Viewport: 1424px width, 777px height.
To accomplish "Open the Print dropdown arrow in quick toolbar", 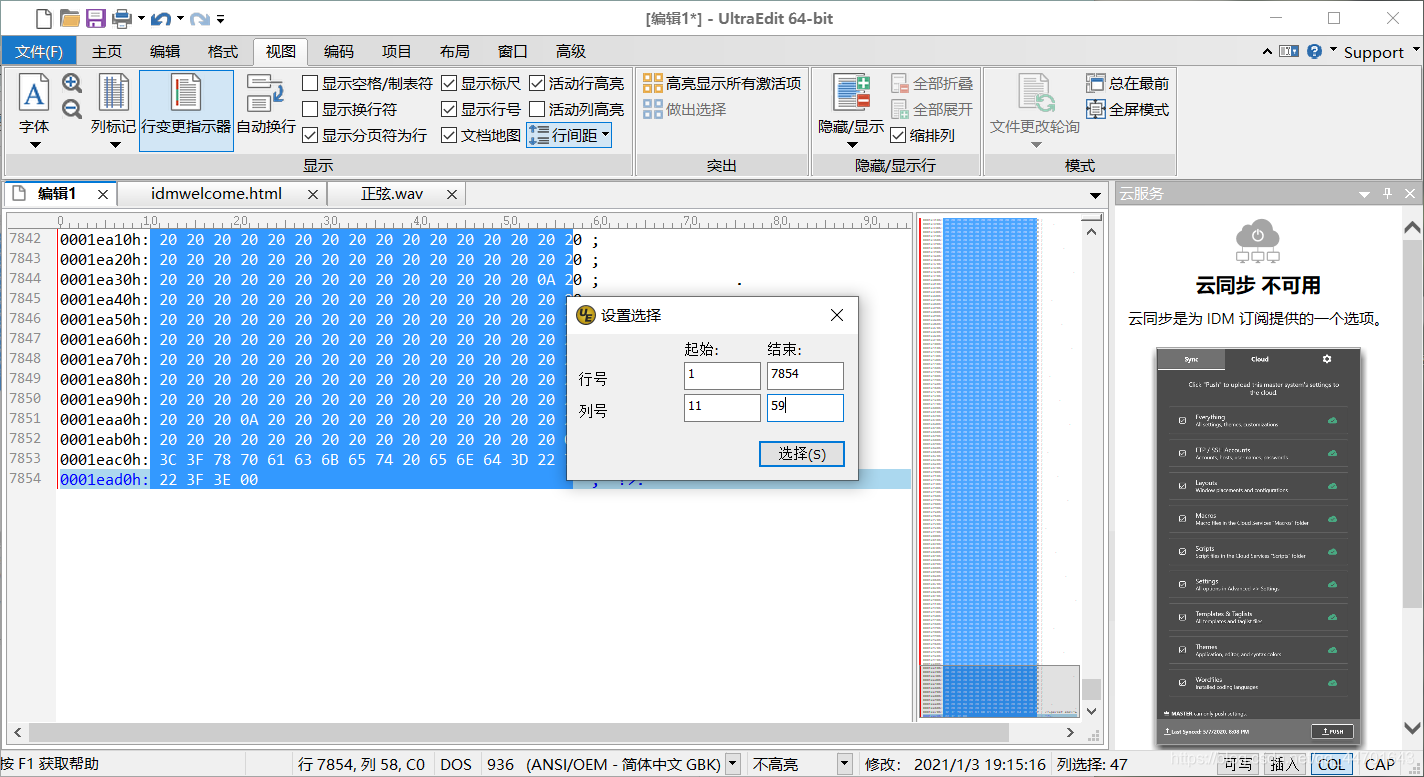I will click(141, 19).
